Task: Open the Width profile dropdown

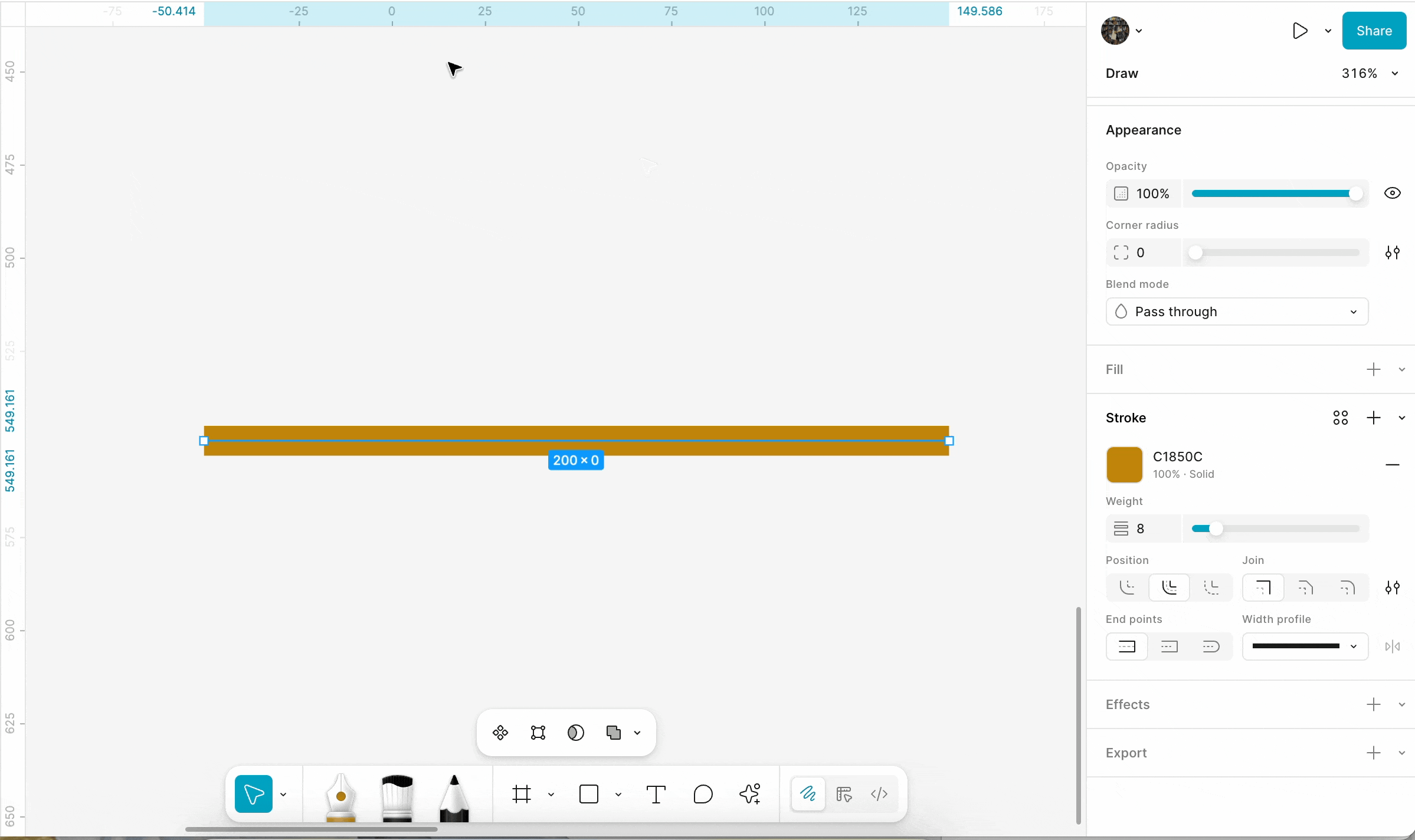Action: pyautogui.click(x=1305, y=647)
